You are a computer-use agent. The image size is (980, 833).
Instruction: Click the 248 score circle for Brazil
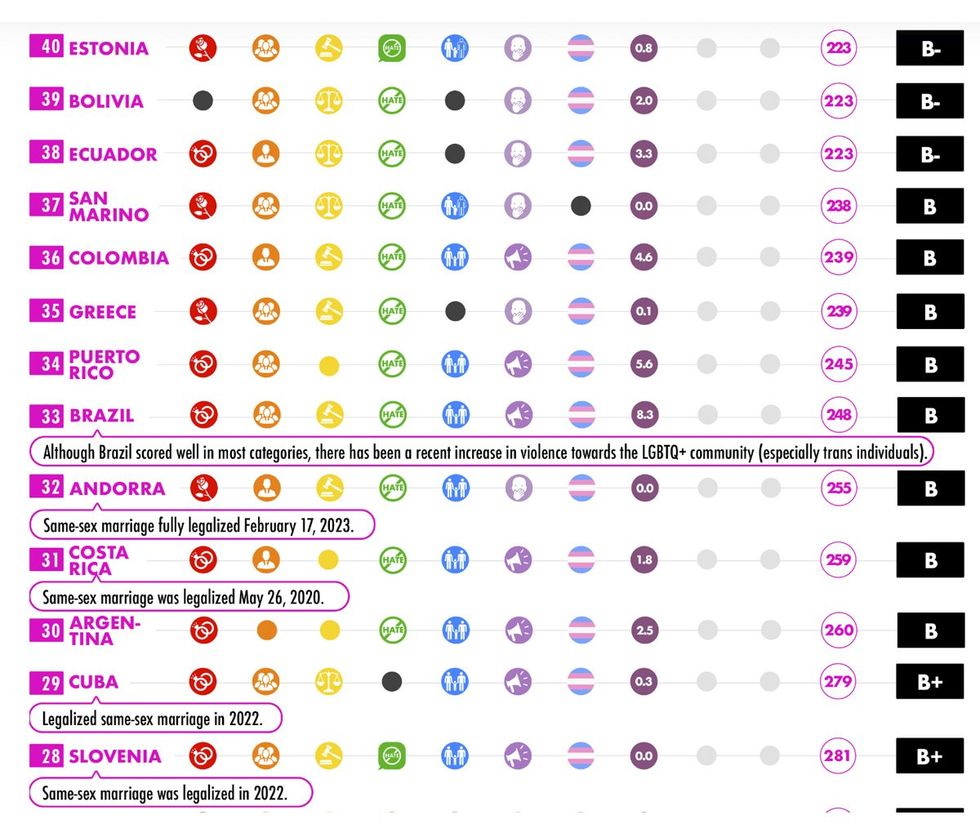tap(838, 414)
